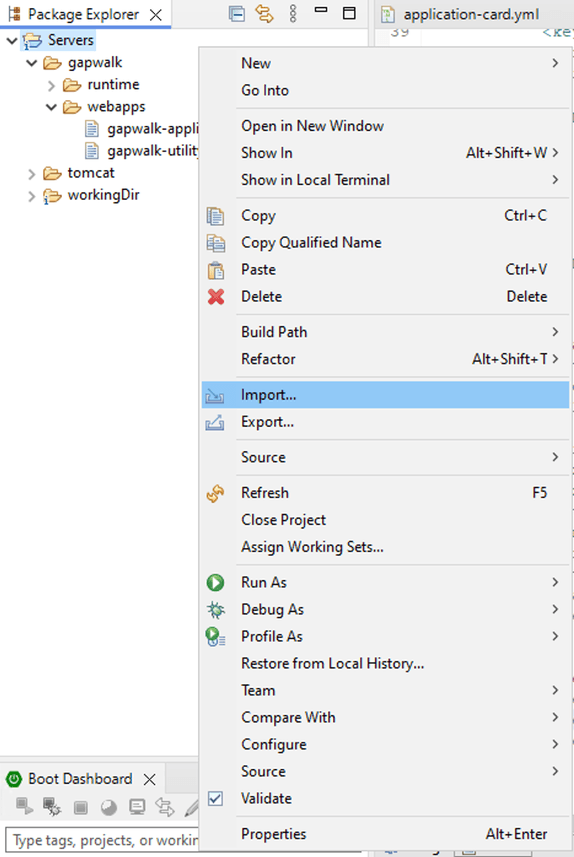Click the red Delete X icon
Image resolution: width=574 pixels, height=857 pixels.
(216, 297)
